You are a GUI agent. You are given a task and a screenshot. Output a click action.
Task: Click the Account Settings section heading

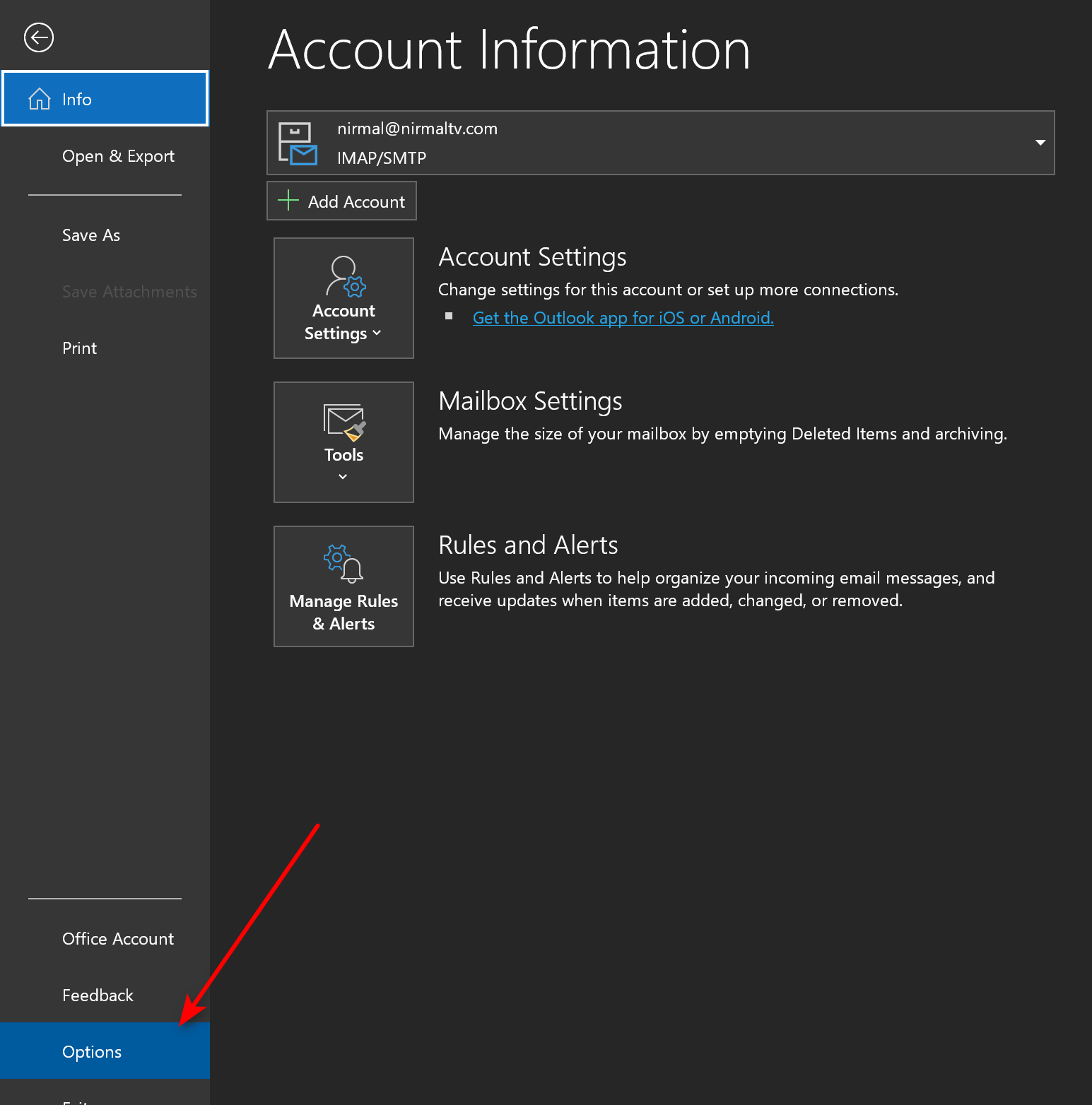[532, 257]
